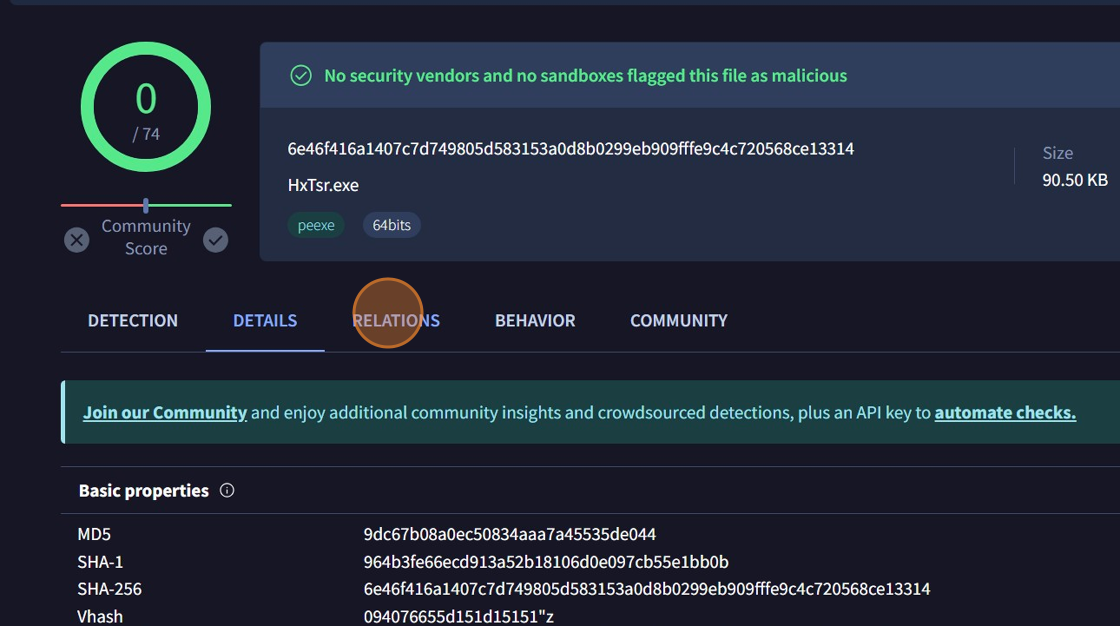Click the community score downvote X icon
1120x626 pixels.
pos(77,240)
